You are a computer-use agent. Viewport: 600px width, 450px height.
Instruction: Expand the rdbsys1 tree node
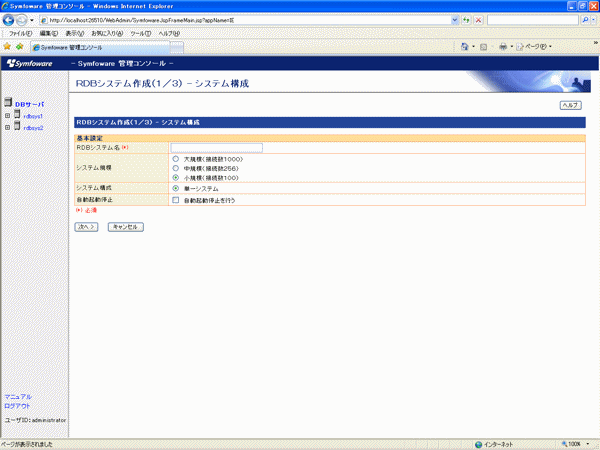(x=7, y=116)
